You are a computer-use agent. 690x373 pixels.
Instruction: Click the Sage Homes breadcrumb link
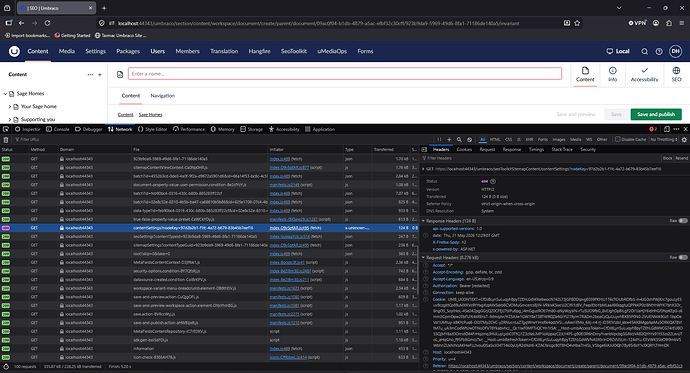click(150, 115)
